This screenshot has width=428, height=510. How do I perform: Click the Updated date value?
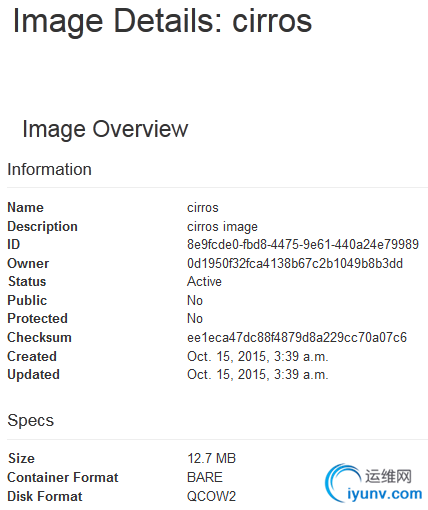tap(258, 375)
